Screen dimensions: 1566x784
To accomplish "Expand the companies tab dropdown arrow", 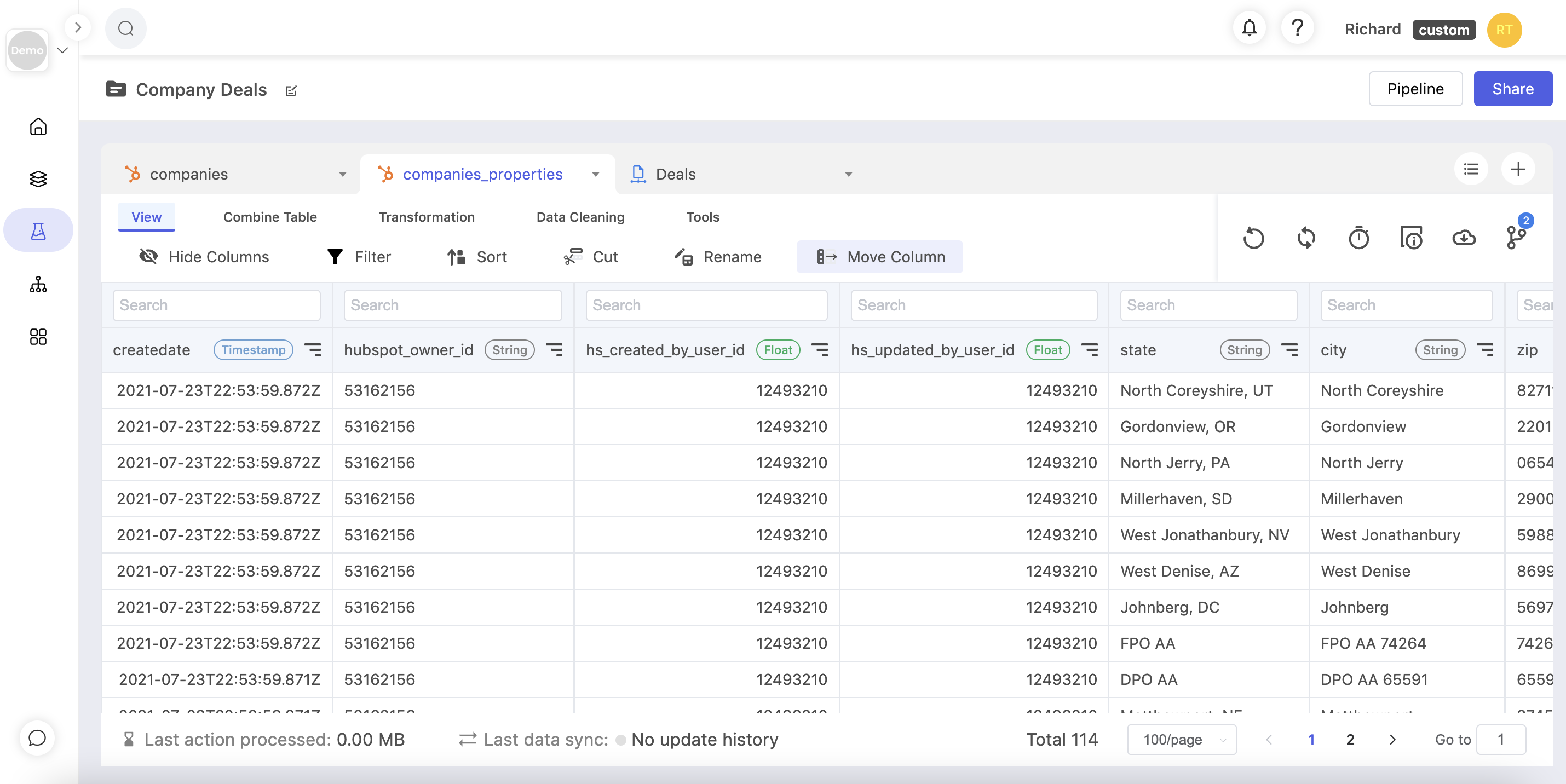I will click(342, 175).
